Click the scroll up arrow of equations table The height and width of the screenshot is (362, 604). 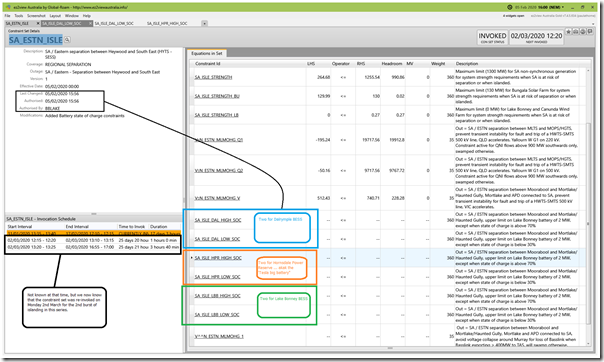[588, 71]
